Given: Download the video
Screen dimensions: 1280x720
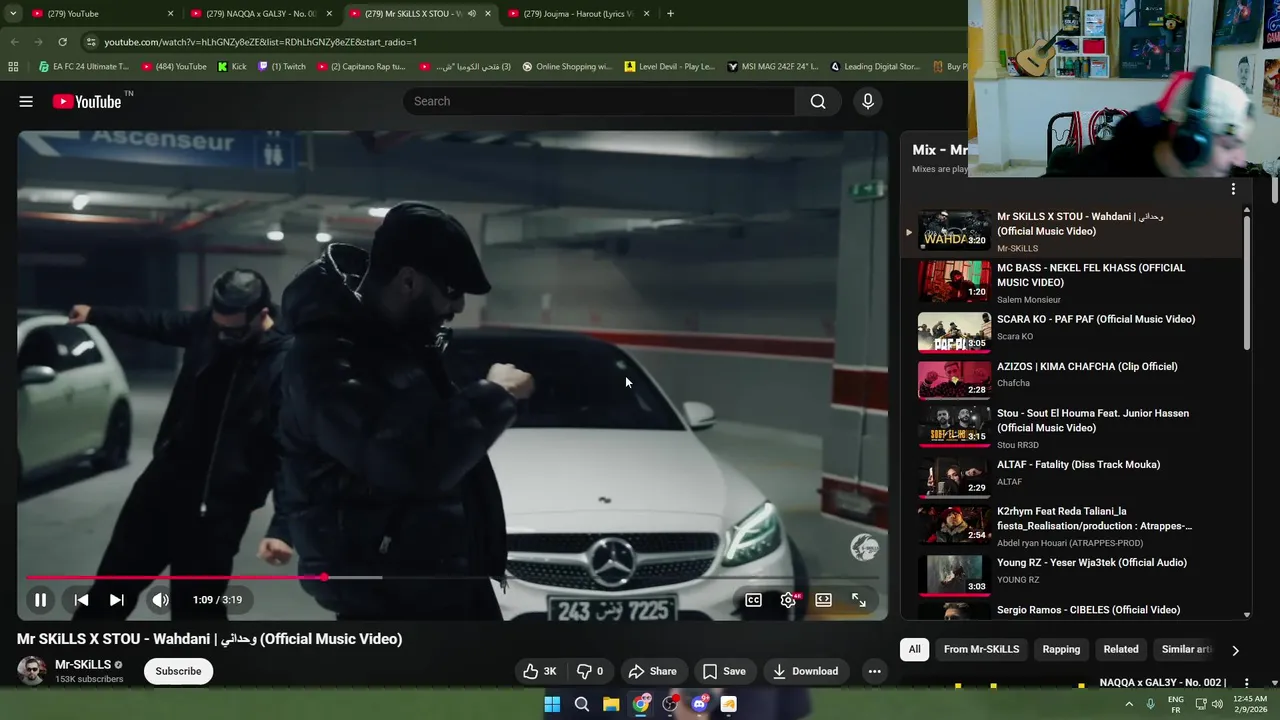Looking at the screenshot, I should tap(805, 671).
